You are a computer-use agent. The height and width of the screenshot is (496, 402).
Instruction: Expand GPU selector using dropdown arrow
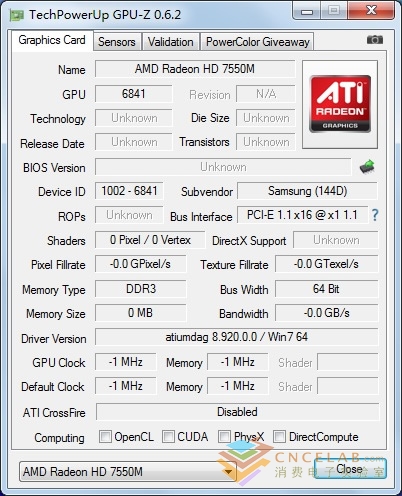(228, 472)
